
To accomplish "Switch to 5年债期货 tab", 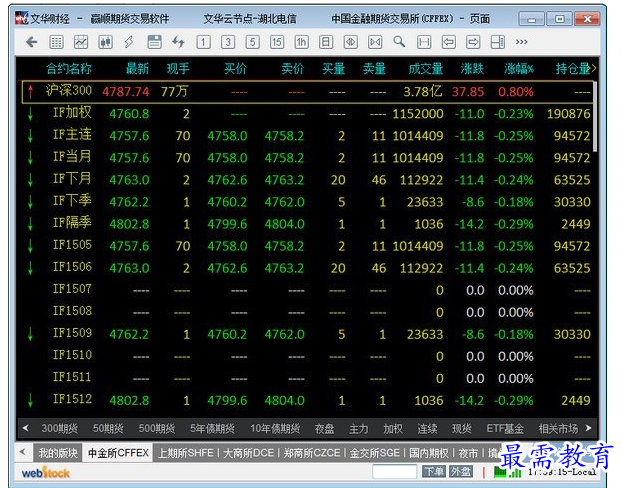I will tap(212, 428).
